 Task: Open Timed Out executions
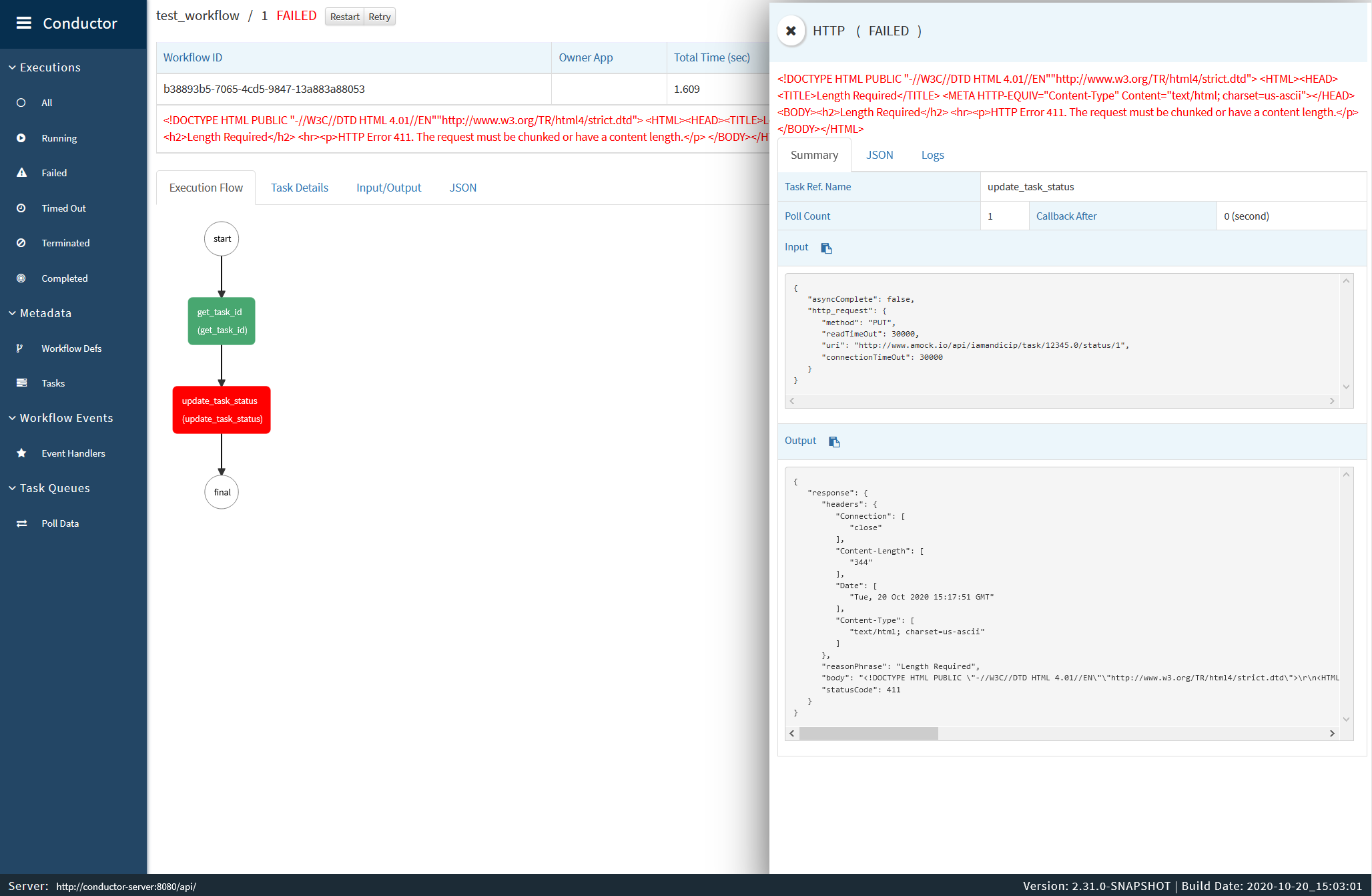(22, 208)
